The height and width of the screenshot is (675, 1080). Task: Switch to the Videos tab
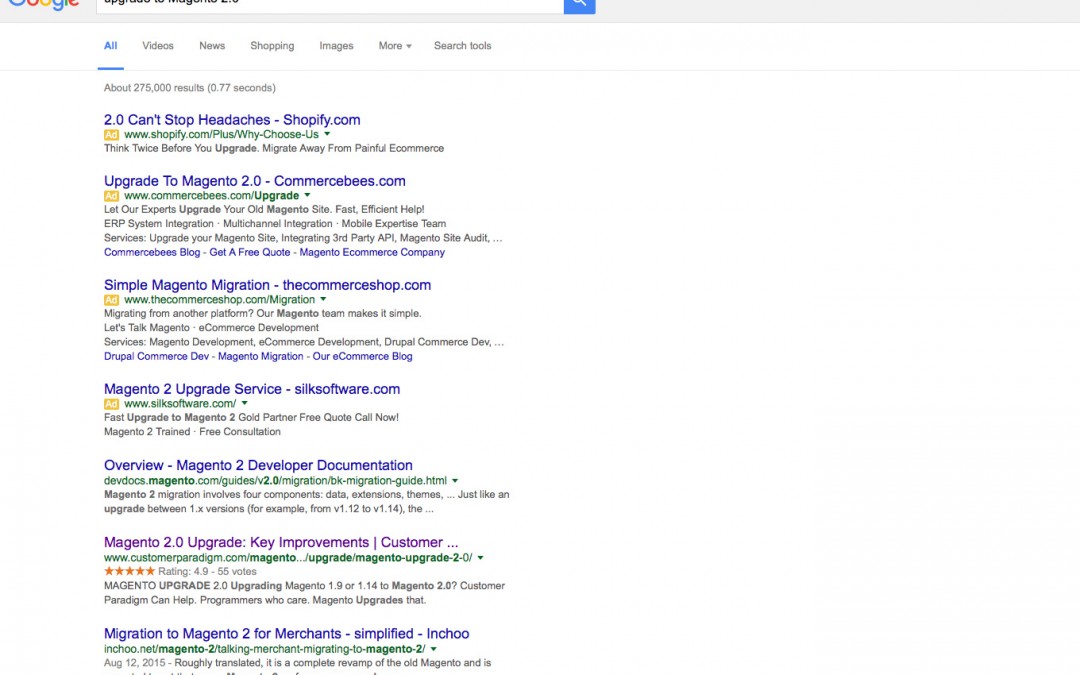157,46
